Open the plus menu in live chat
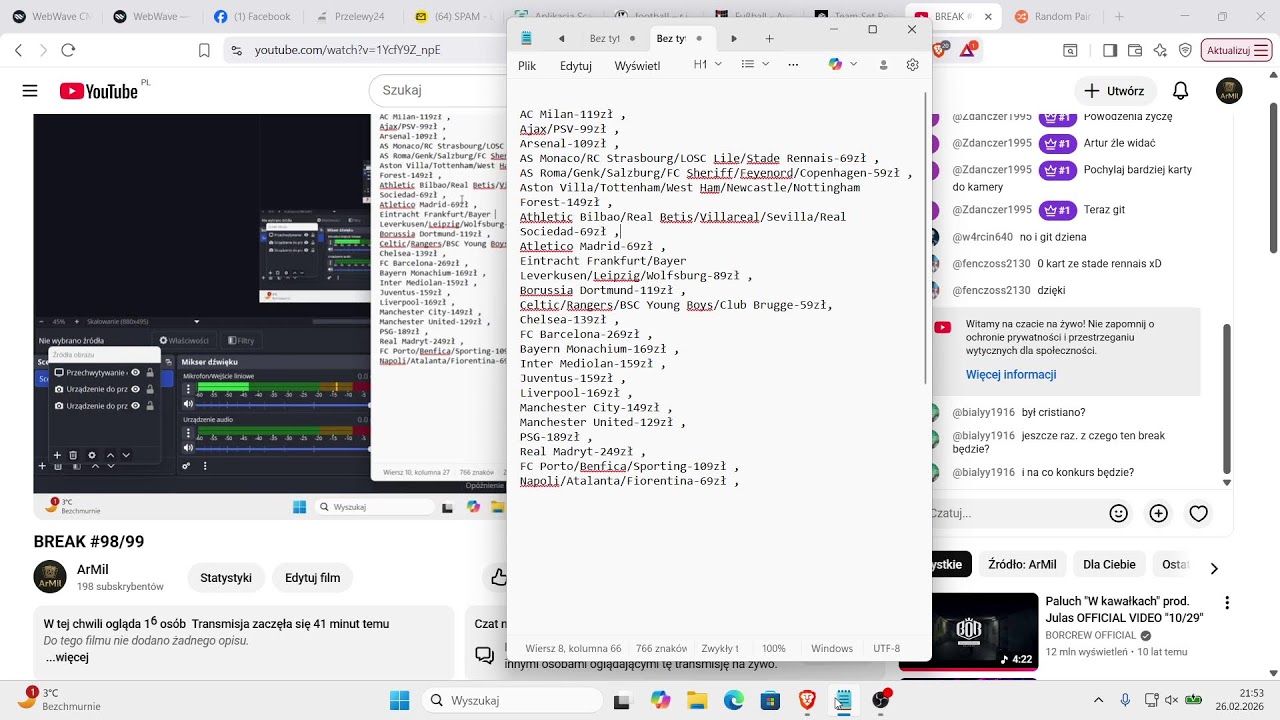The width and height of the screenshot is (1280, 720). click(x=1158, y=513)
